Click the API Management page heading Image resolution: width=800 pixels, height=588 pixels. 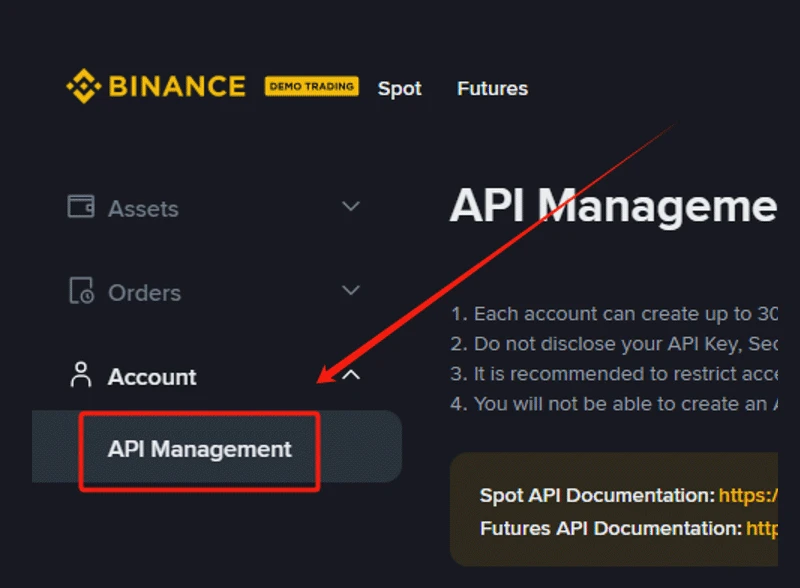pyautogui.click(x=613, y=206)
